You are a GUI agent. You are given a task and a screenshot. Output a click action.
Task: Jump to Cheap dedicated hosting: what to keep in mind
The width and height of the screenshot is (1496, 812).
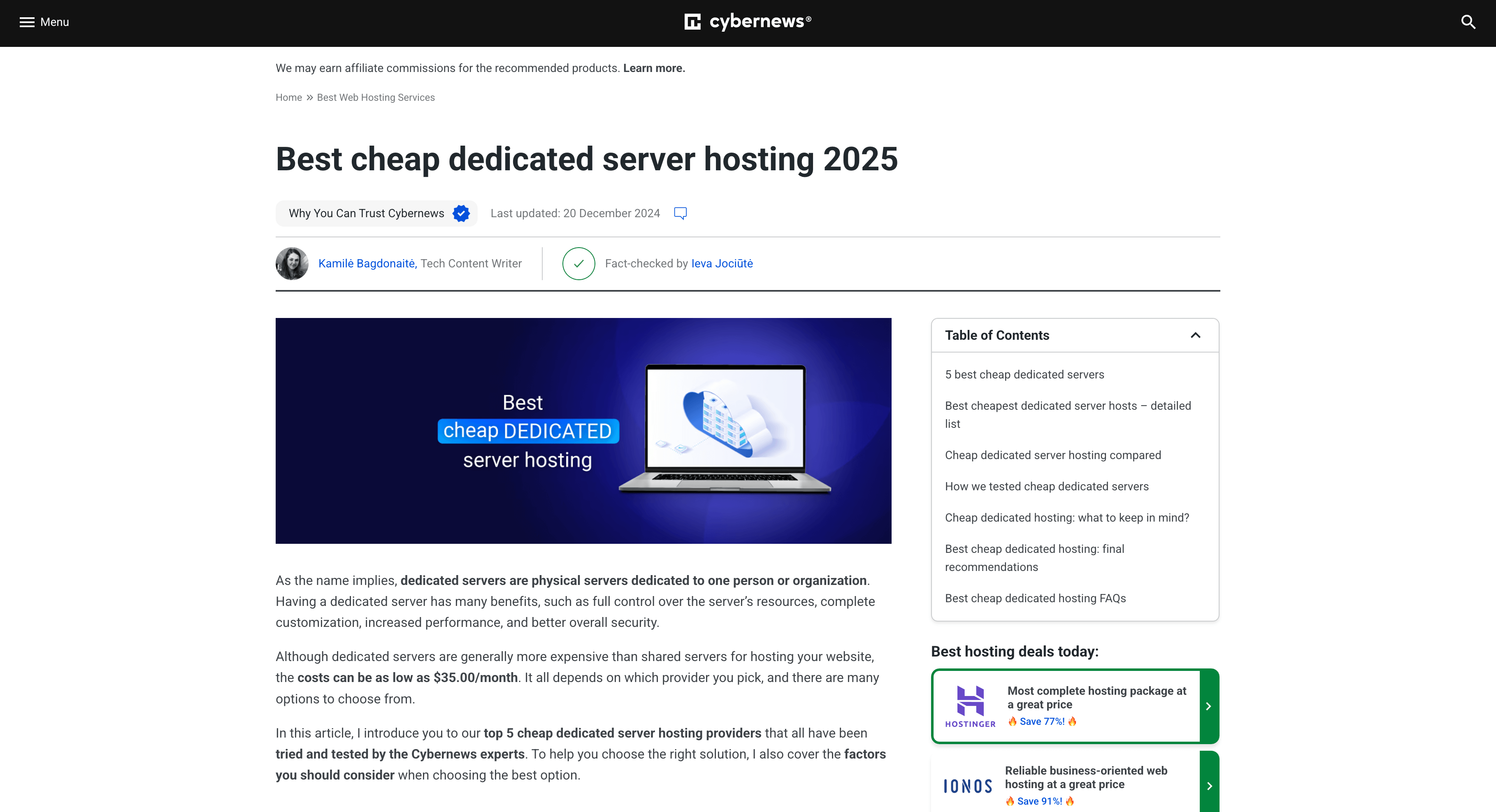pyautogui.click(x=1067, y=518)
